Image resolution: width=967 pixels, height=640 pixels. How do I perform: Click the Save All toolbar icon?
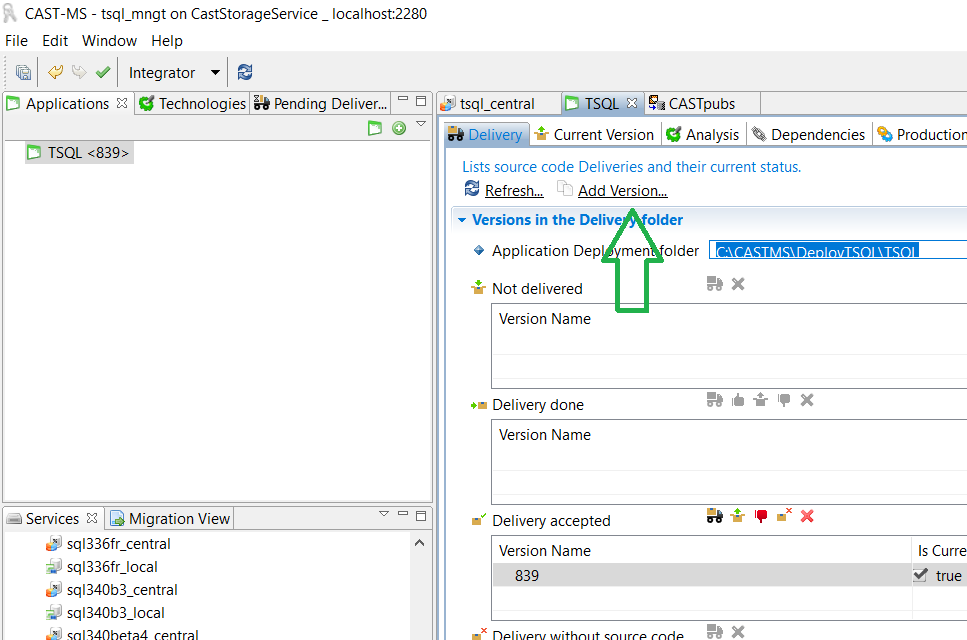coord(23,73)
